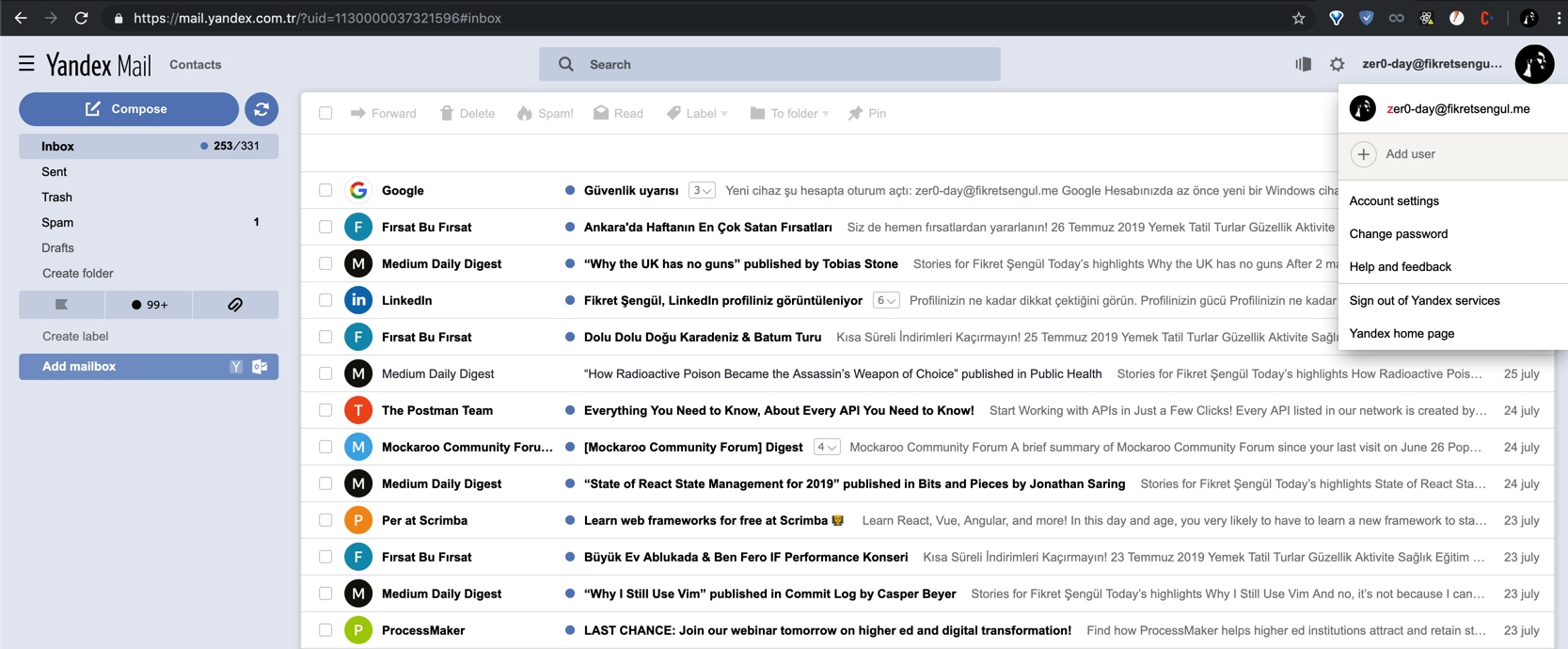
Task: Select the Google Güvenlik uyarısı email checkbox
Action: click(x=325, y=190)
